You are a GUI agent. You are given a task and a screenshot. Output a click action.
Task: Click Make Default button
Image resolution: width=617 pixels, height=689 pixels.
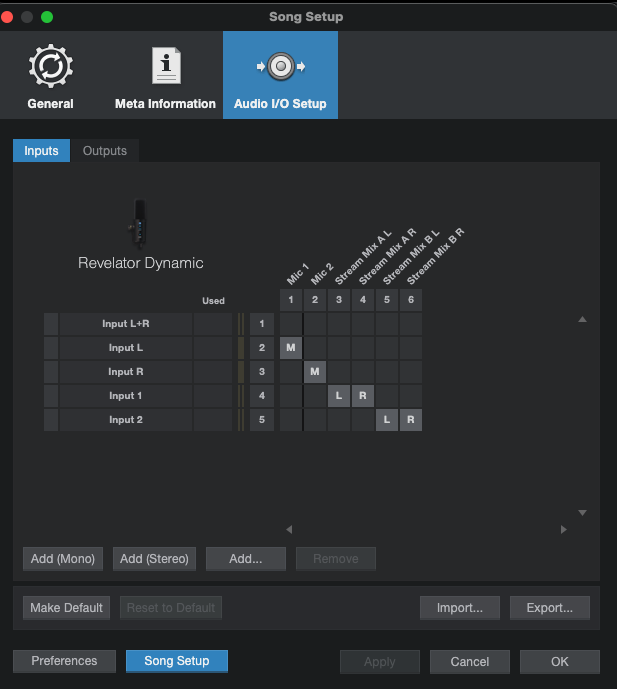pos(66,608)
